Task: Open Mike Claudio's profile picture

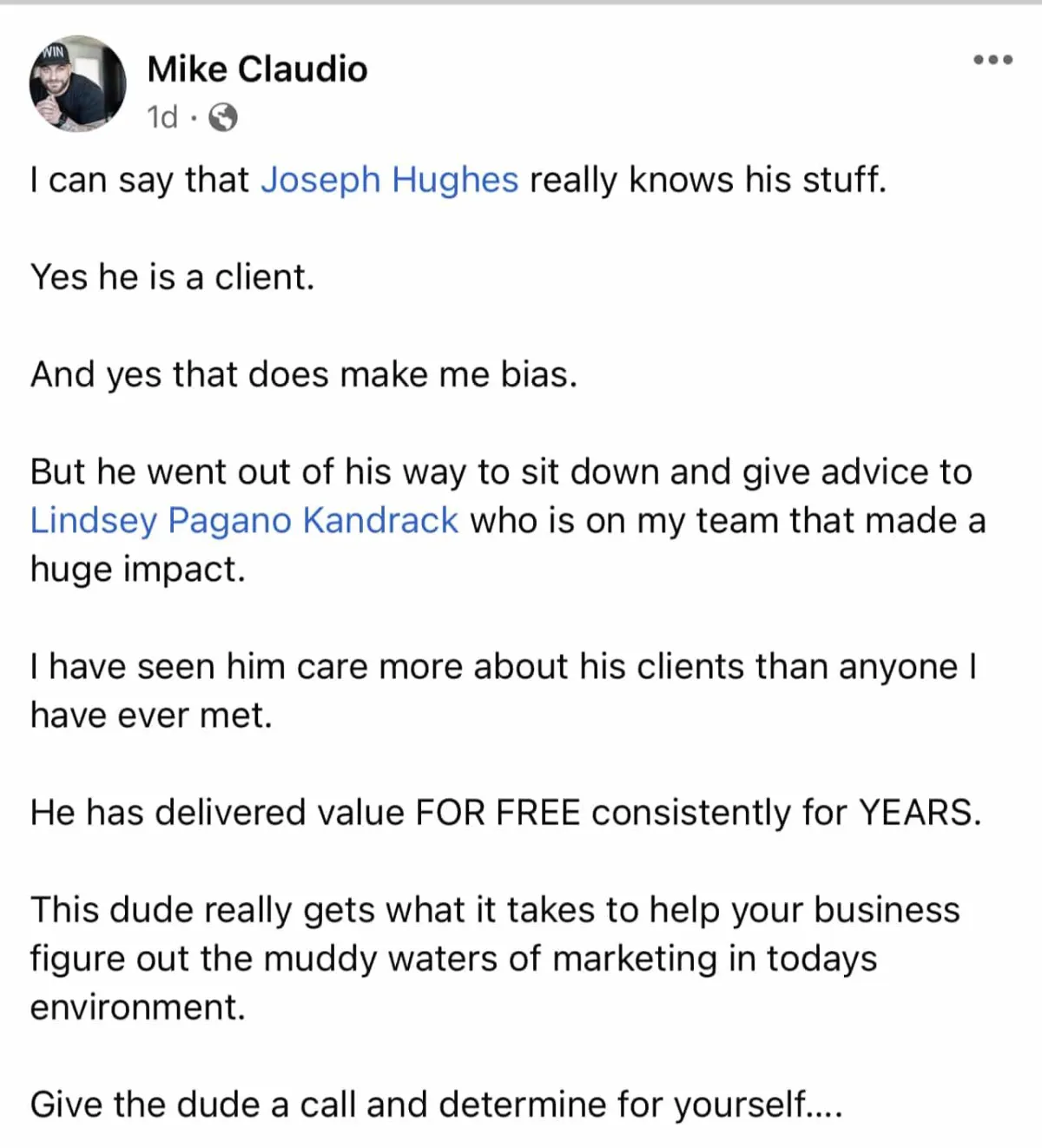Action: tap(78, 84)
